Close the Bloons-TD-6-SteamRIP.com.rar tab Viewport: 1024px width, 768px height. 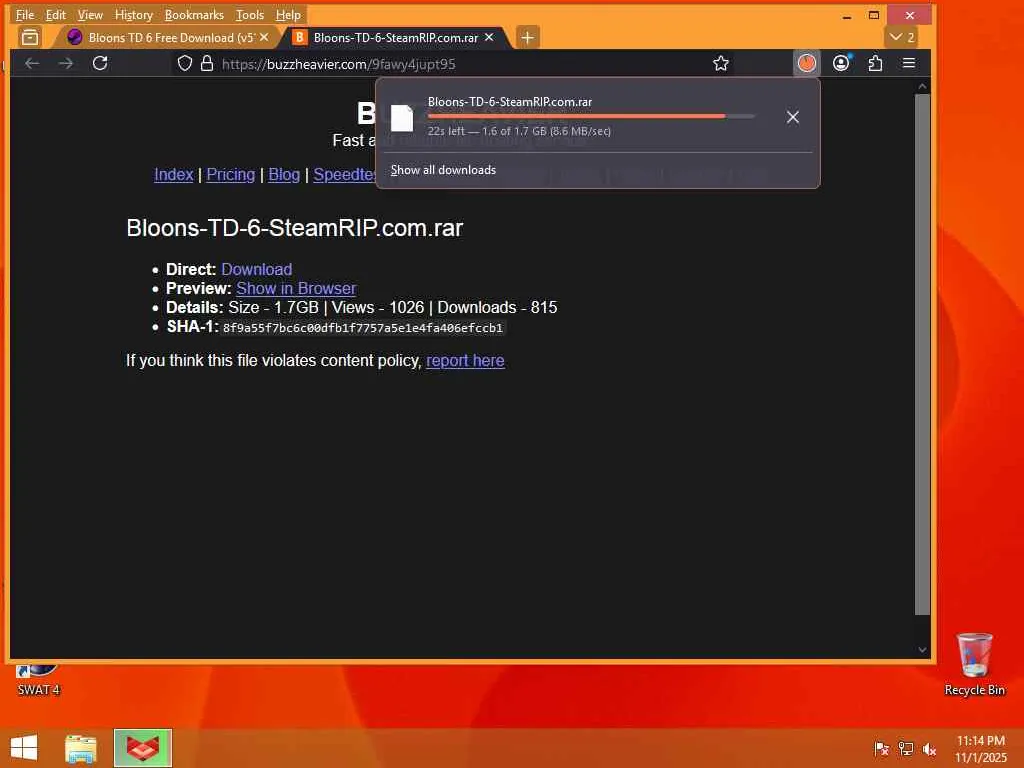click(x=488, y=38)
